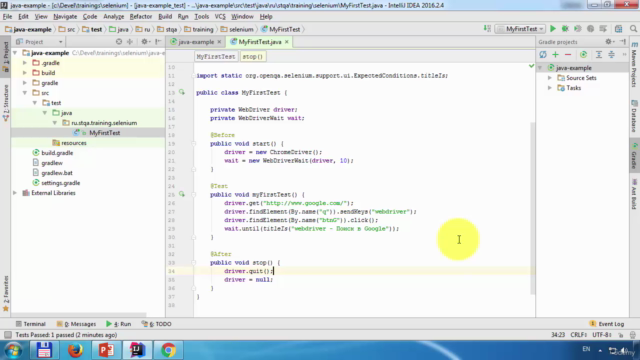Open Project panel settings gear

[x=145, y=42]
